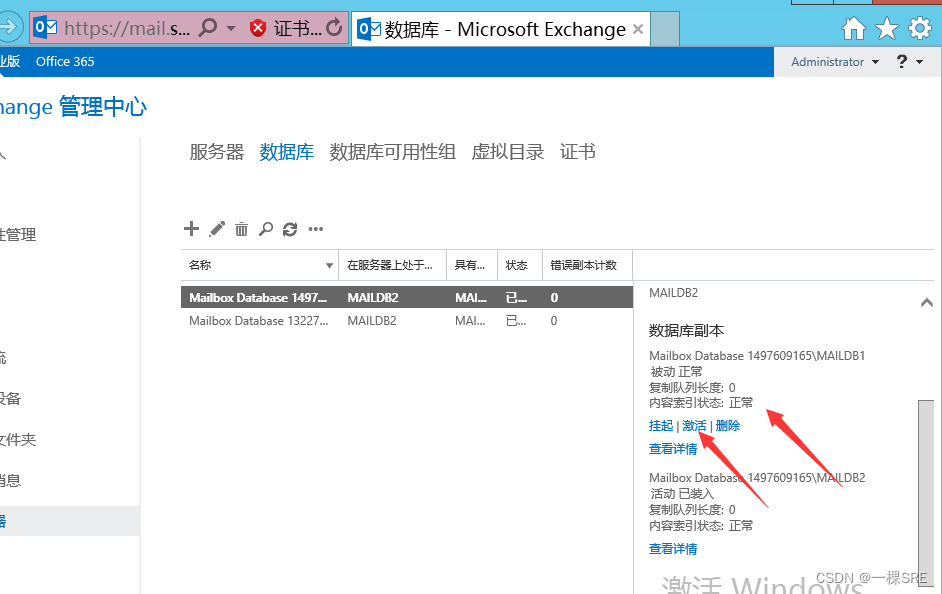
Task: Open a new browser tab
Action: 665,29
